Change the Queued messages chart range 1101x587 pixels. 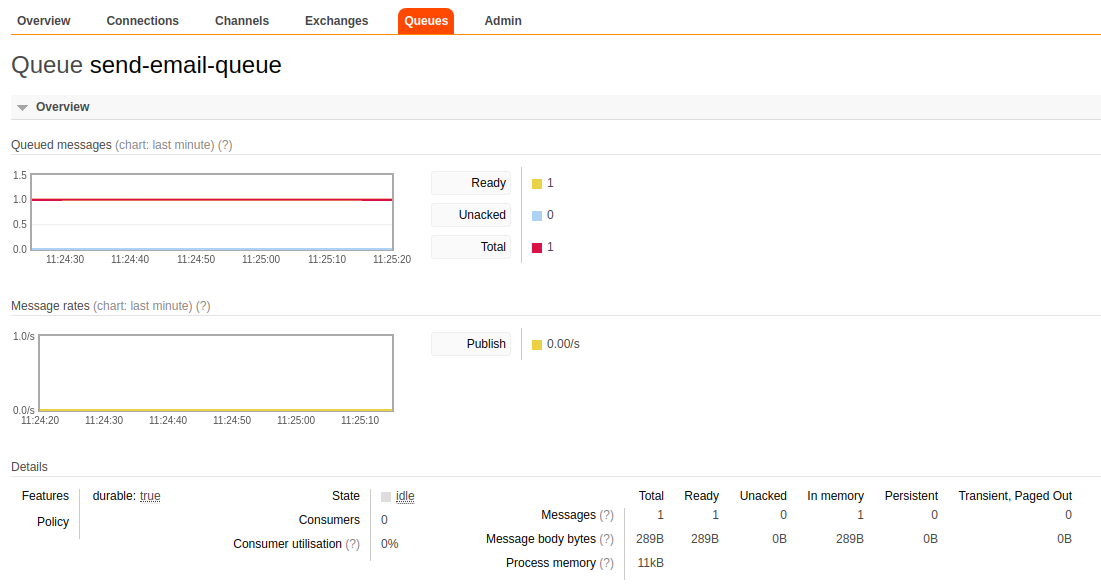165,145
